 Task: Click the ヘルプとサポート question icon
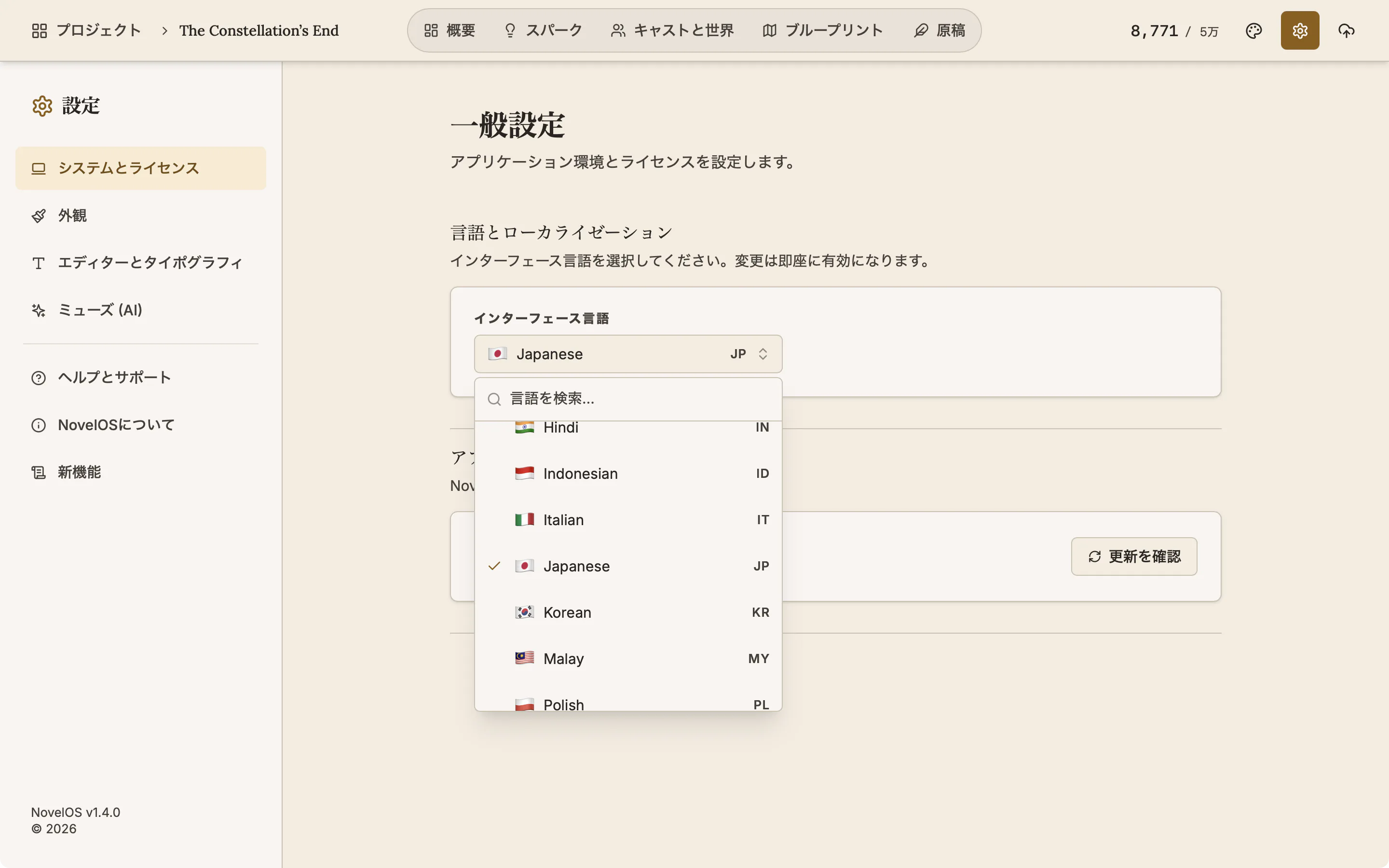[39, 378]
